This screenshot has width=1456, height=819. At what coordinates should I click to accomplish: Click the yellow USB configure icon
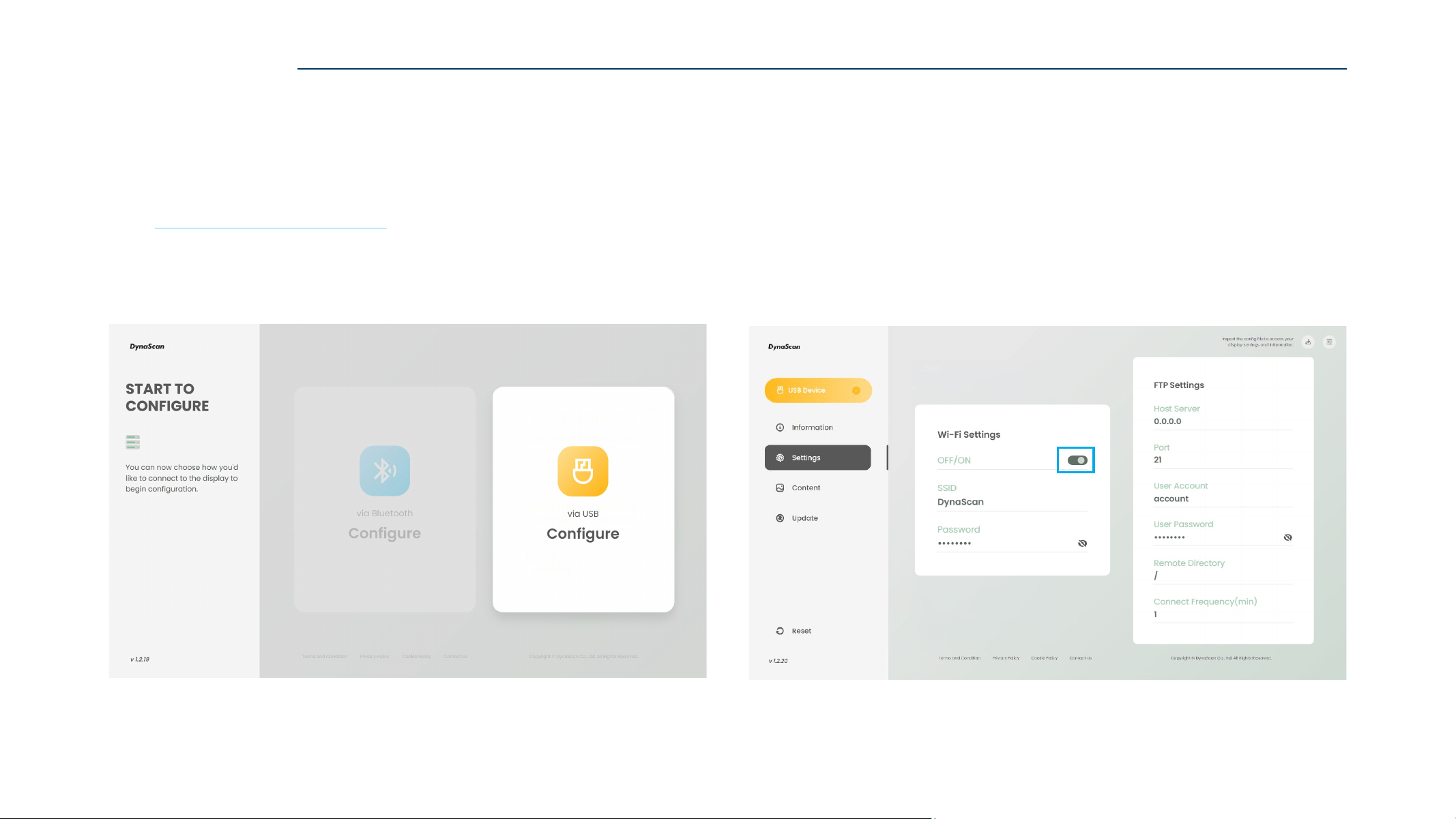[x=583, y=471]
